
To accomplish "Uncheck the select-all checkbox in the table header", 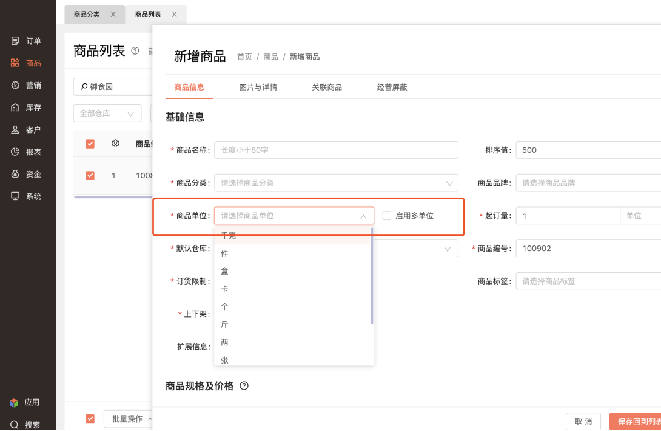I will point(90,144).
